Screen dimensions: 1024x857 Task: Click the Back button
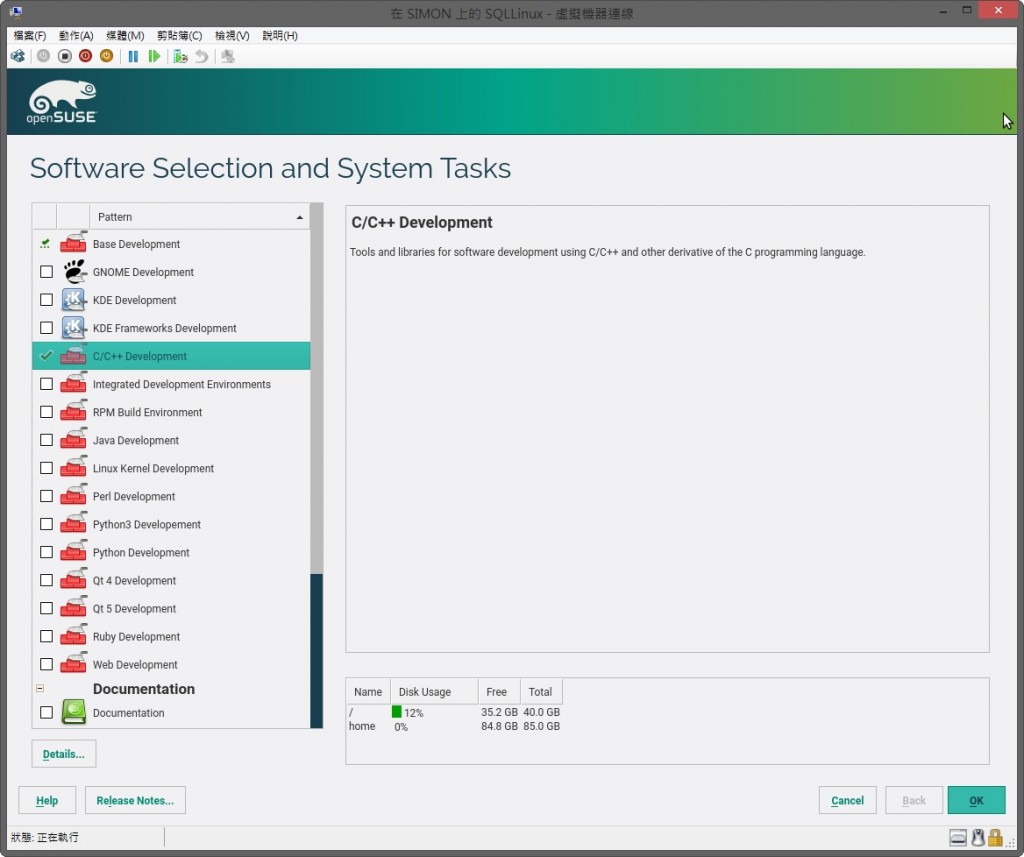click(x=914, y=800)
